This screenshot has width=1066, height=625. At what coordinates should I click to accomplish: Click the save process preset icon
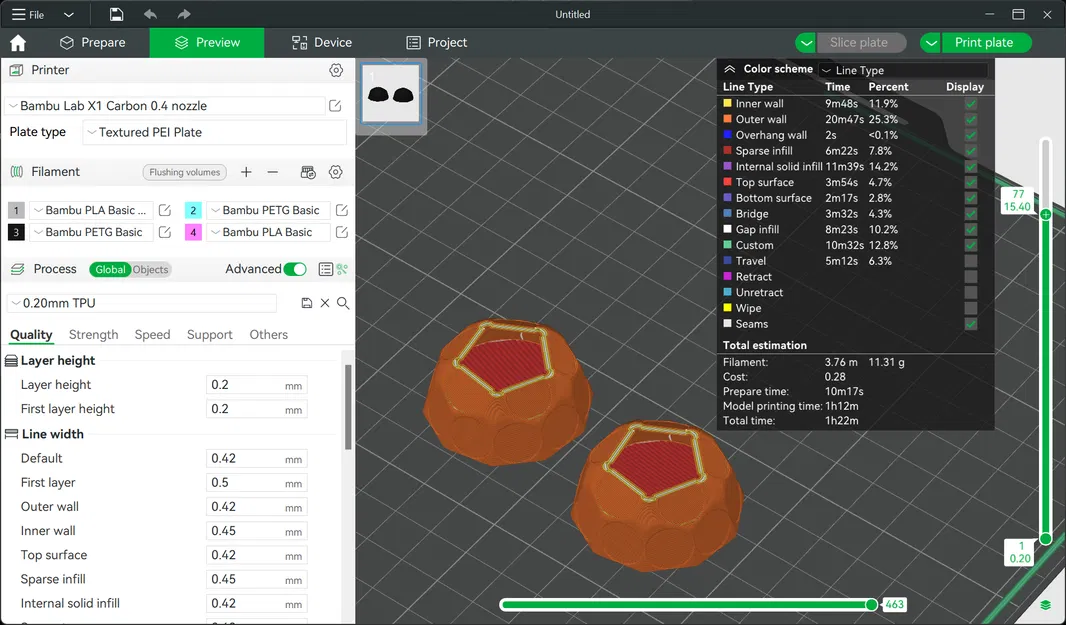[x=307, y=302]
